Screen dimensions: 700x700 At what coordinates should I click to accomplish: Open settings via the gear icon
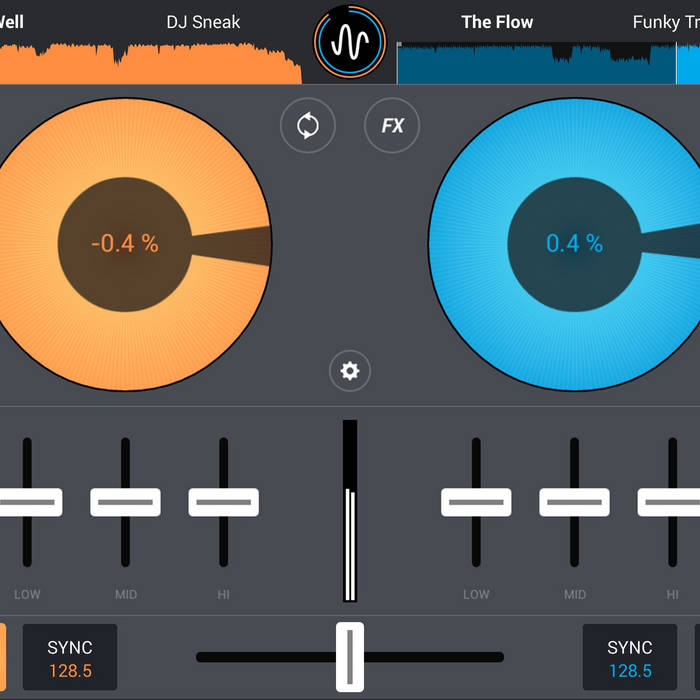349,371
